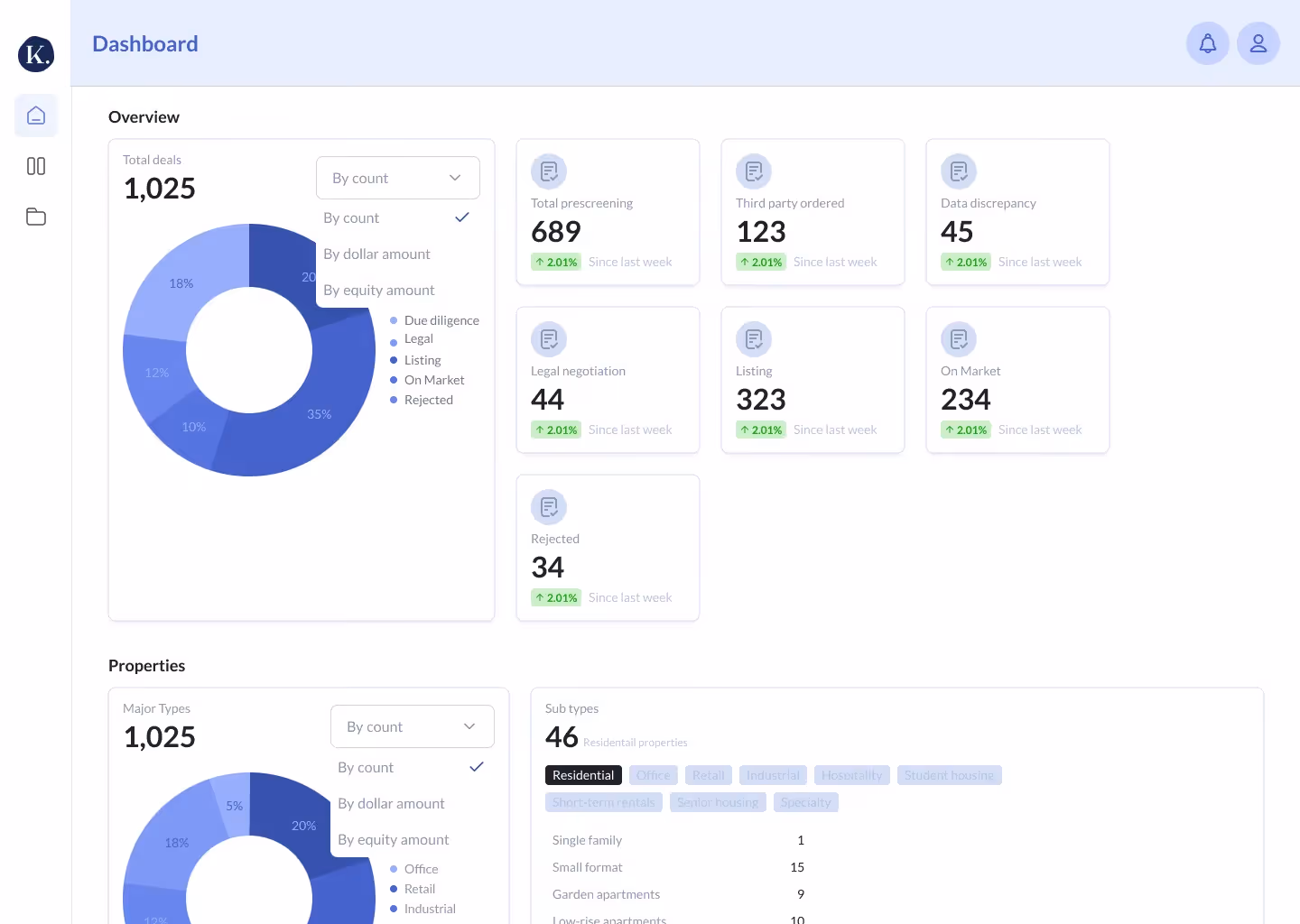This screenshot has width=1300, height=924.
Task: Open the Home page from the sidebar
Action: coord(35,115)
